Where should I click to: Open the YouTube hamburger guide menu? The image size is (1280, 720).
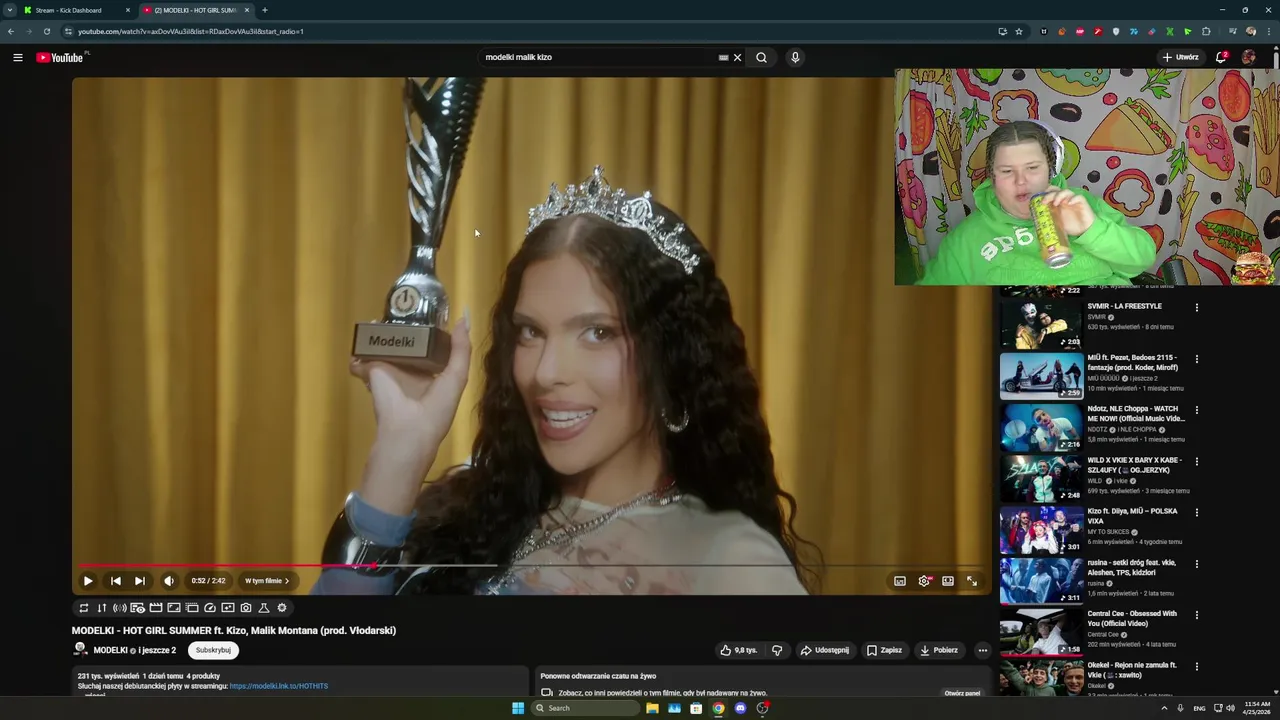pos(18,57)
